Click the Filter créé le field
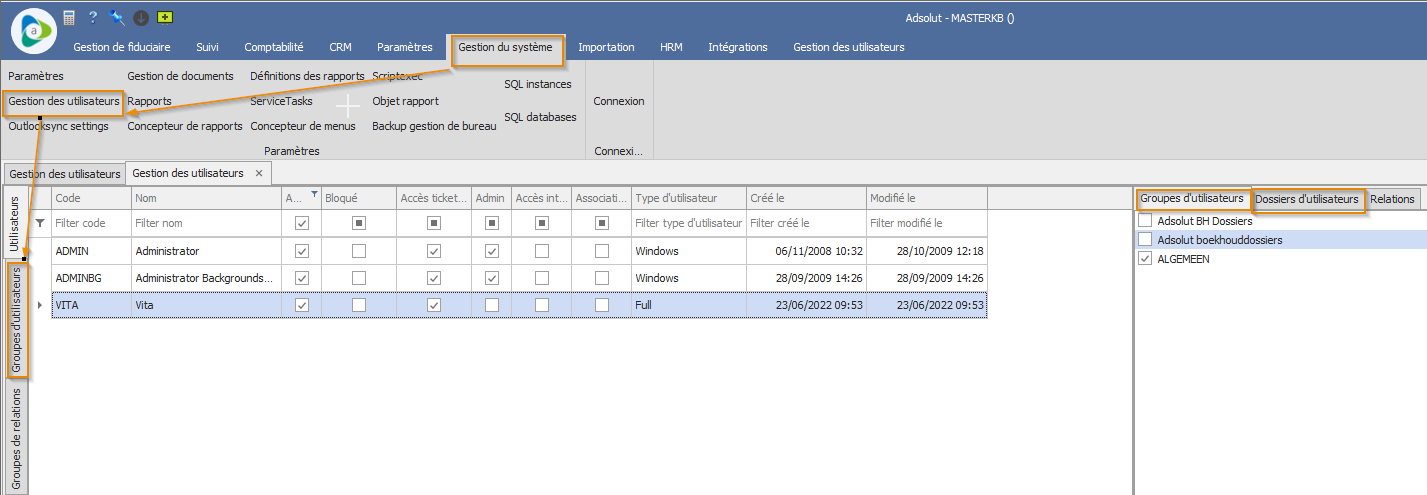Screen dimensions: 1427x495 [x=806, y=223]
